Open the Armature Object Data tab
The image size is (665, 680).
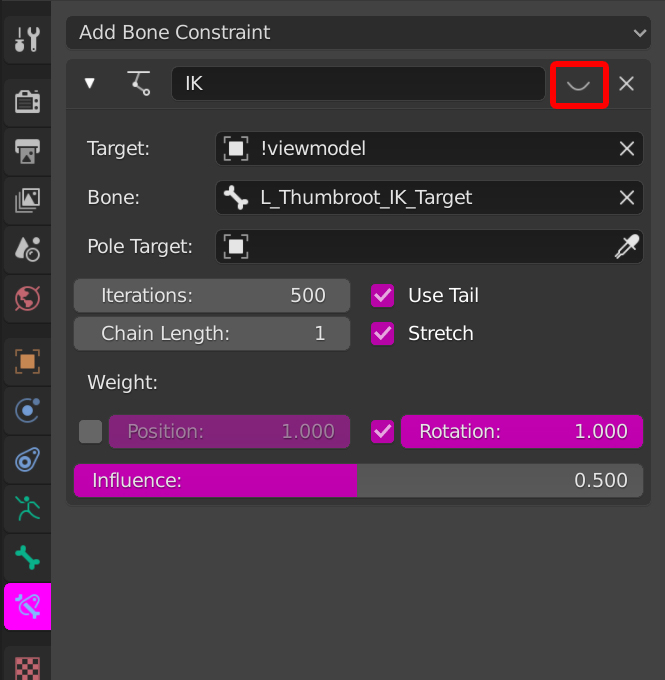(x=27, y=509)
